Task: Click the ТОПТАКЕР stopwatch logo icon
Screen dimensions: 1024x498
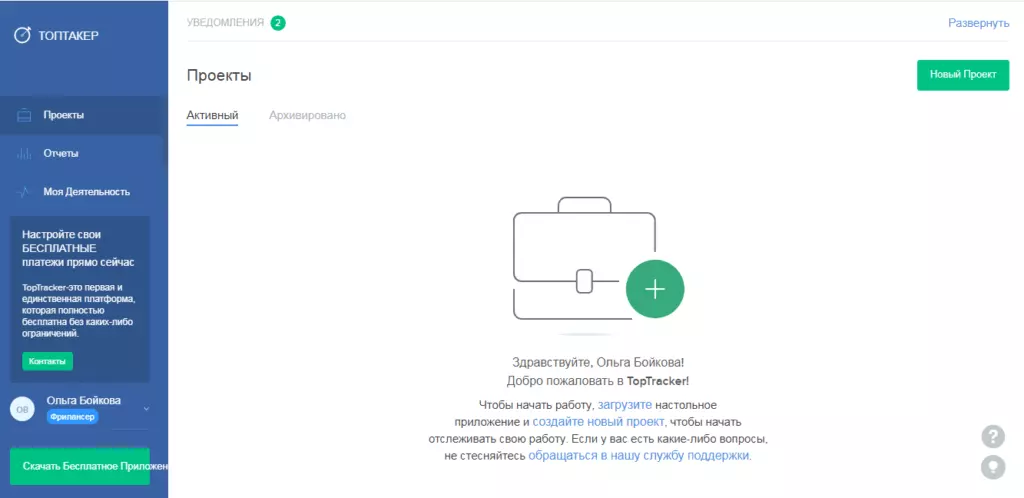Action: [22, 35]
